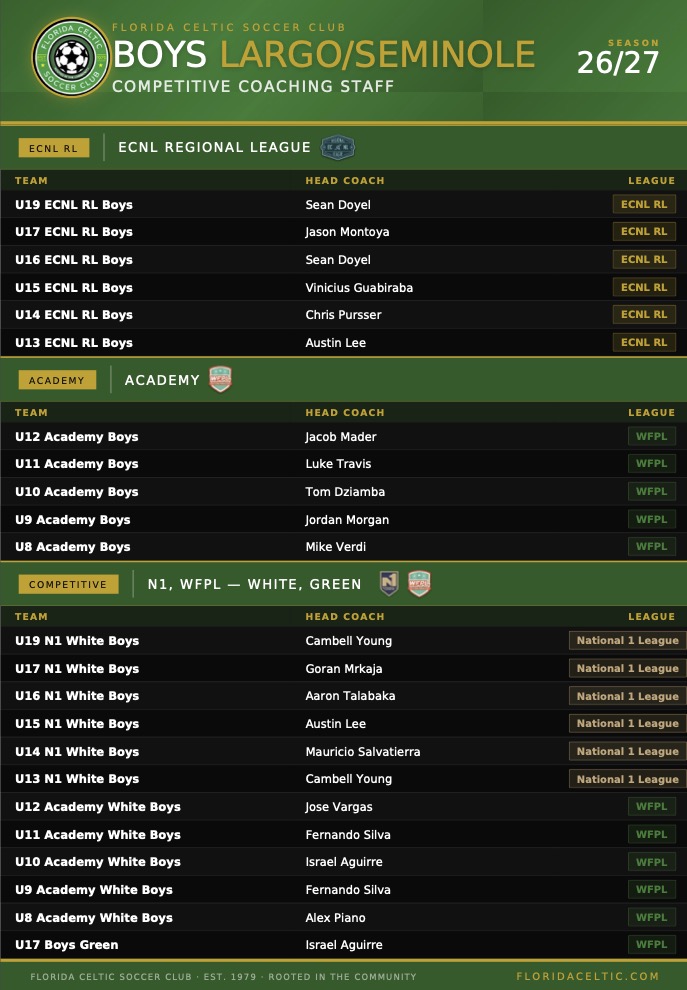Image resolution: width=687 pixels, height=990 pixels.
Task: Click the National 1 League badge for U16 N1 White Boys
Action: point(627,696)
